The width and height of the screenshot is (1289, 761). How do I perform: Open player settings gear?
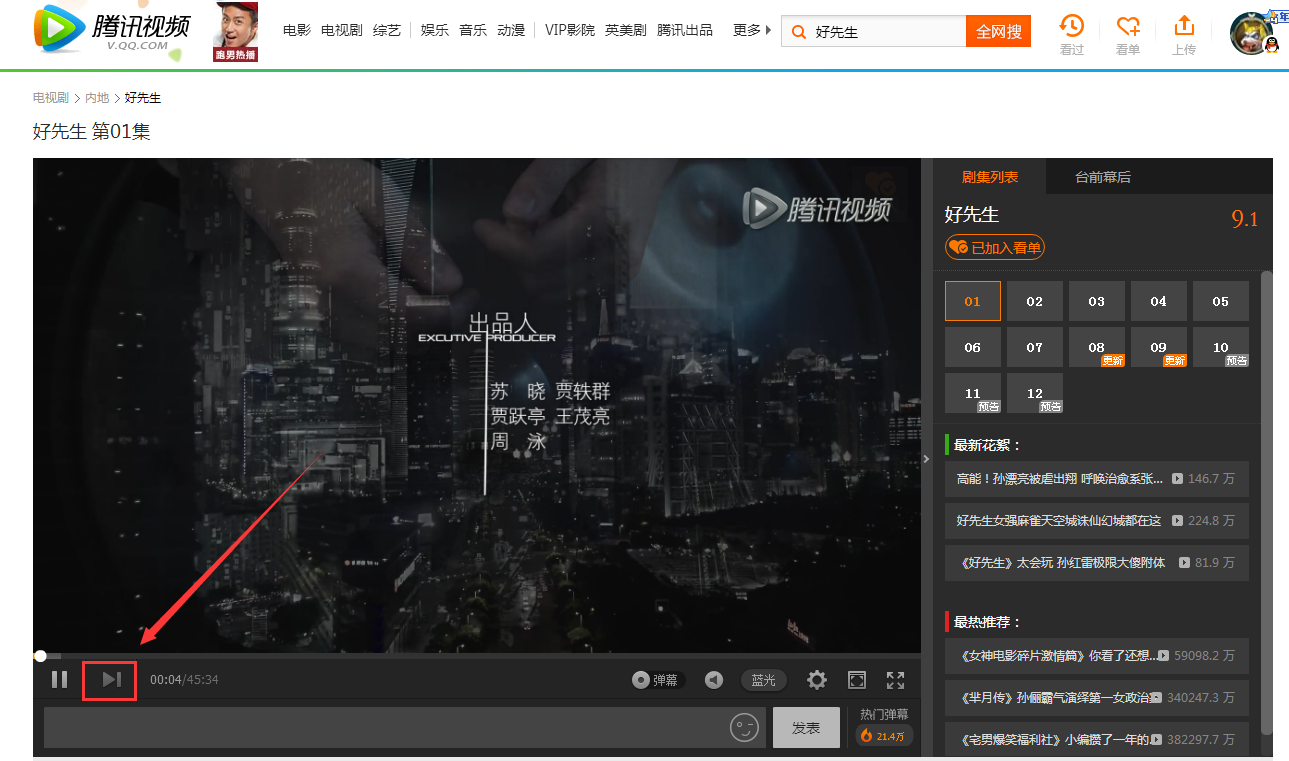(x=817, y=680)
